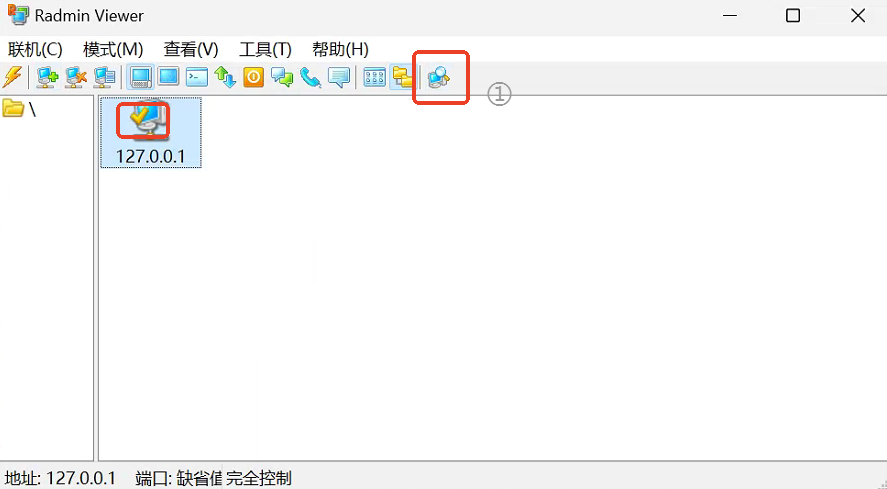Image resolution: width=887 pixels, height=489 pixels.
Task: Open the 联机(C) menu
Action: (35, 50)
